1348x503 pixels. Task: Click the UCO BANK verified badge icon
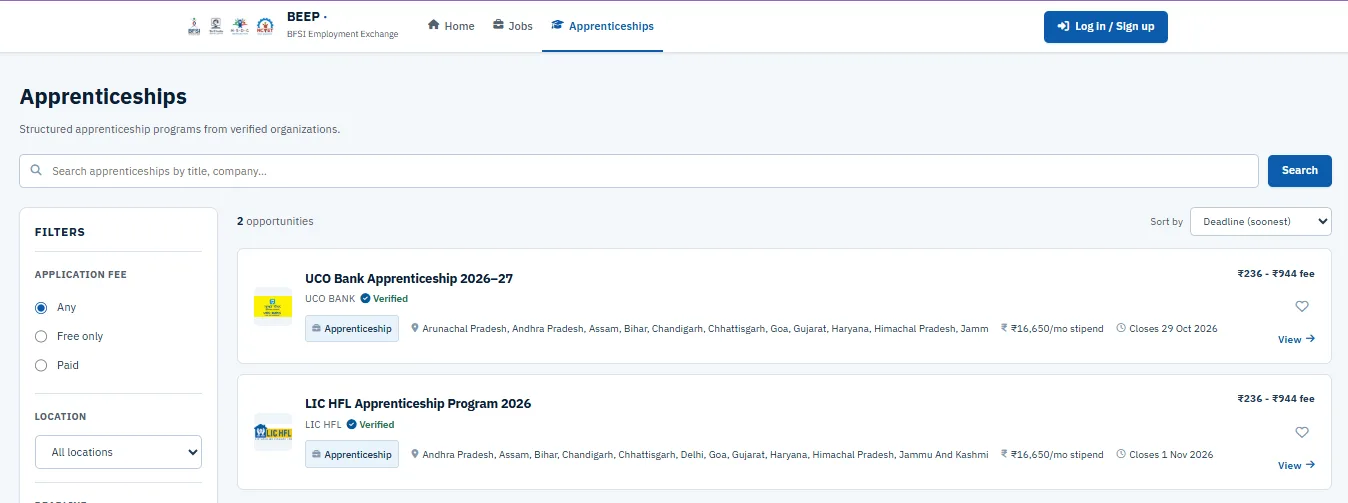pos(365,298)
